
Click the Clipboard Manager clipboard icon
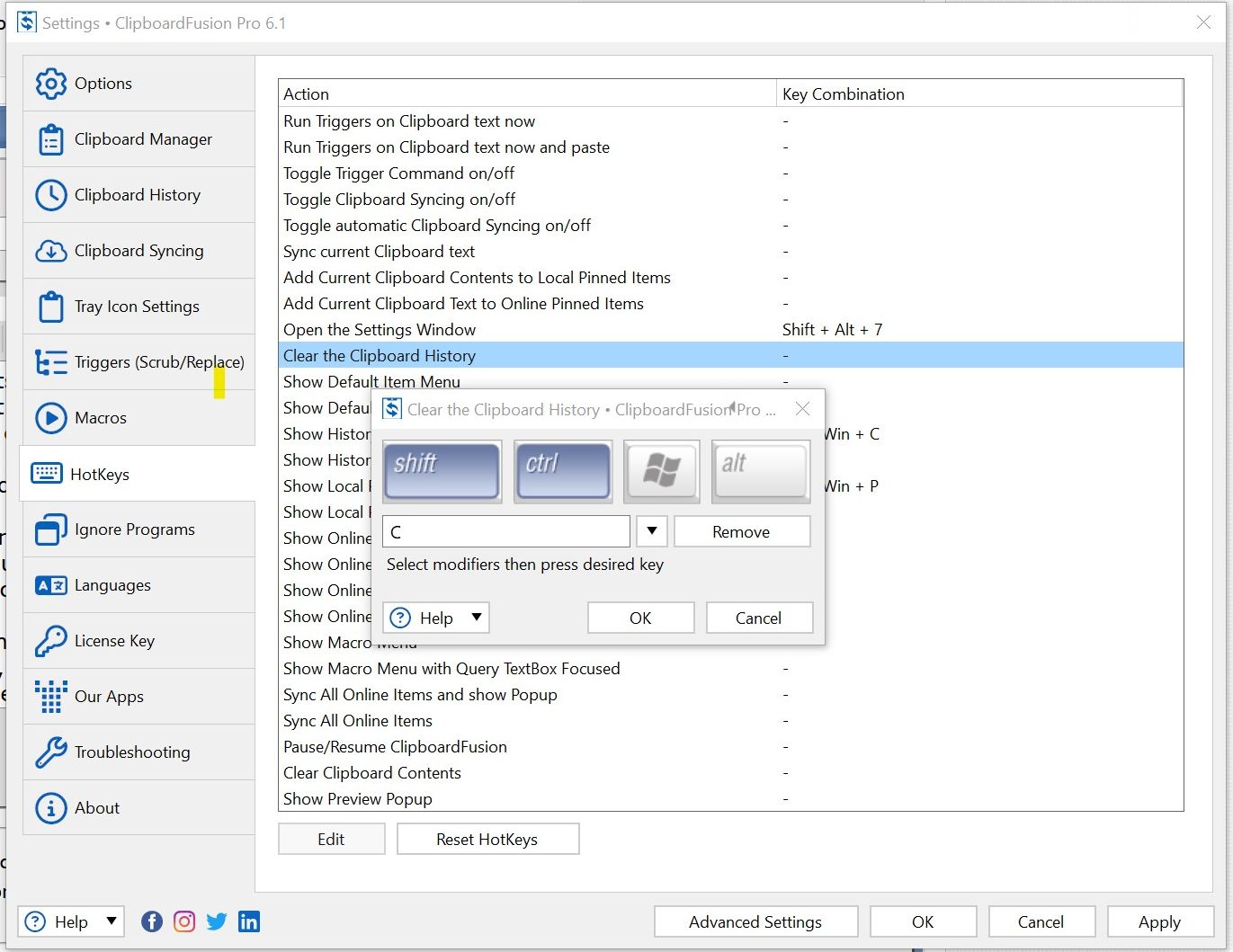tap(51, 139)
